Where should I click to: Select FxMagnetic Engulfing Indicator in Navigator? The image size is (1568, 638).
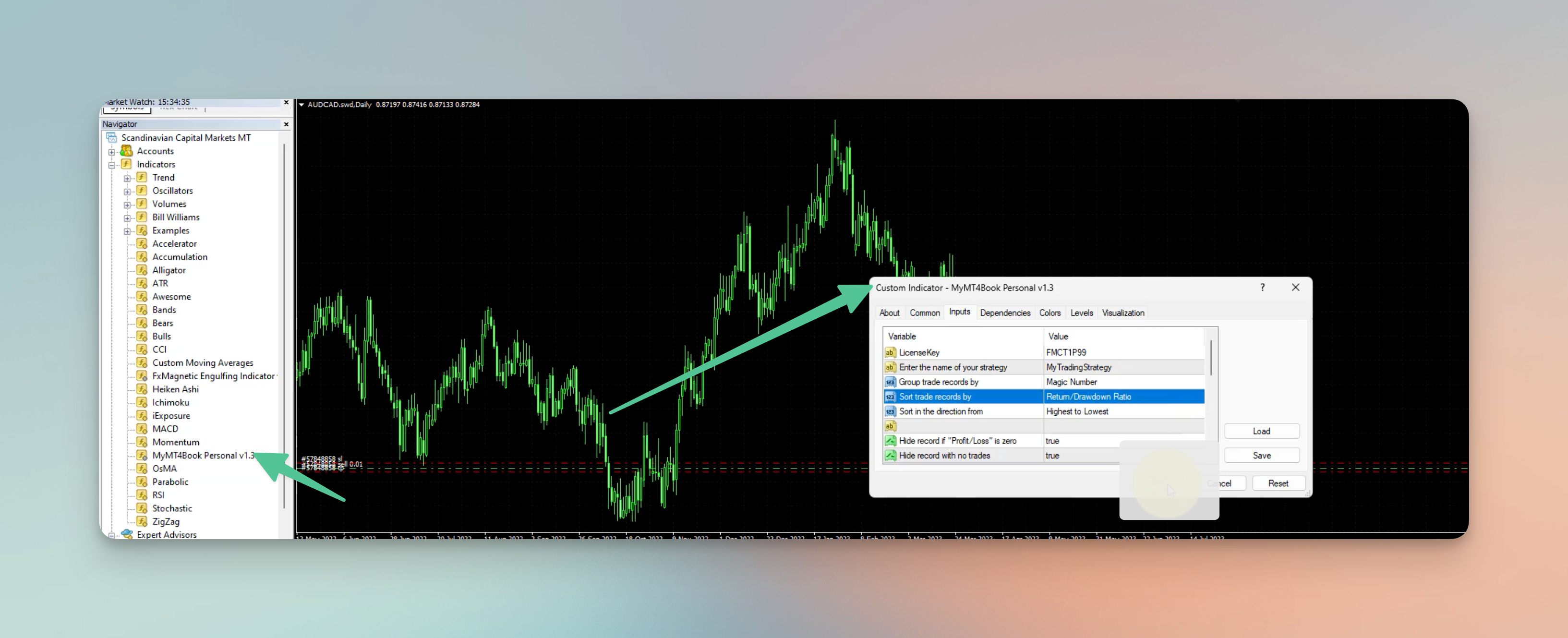[x=214, y=376]
